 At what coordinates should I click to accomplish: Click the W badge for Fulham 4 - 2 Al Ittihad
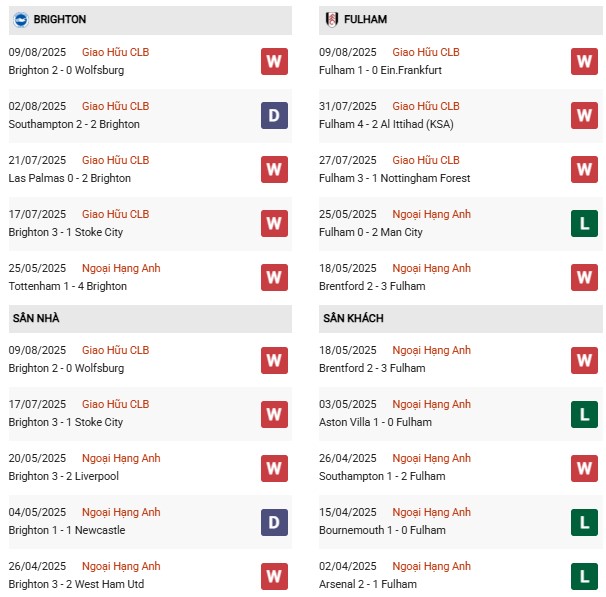tap(584, 116)
